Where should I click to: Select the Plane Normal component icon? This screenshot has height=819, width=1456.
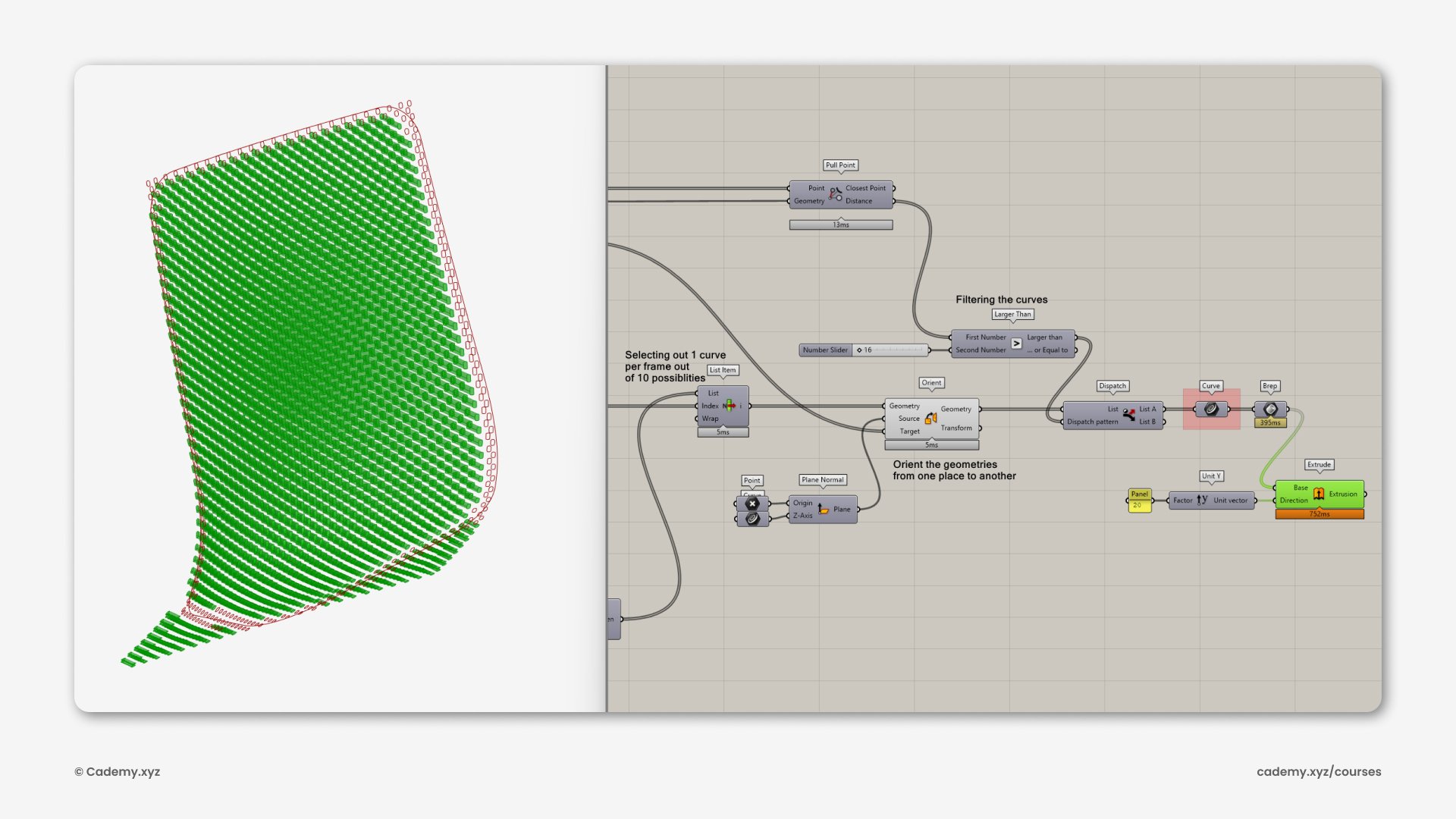click(x=823, y=509)
